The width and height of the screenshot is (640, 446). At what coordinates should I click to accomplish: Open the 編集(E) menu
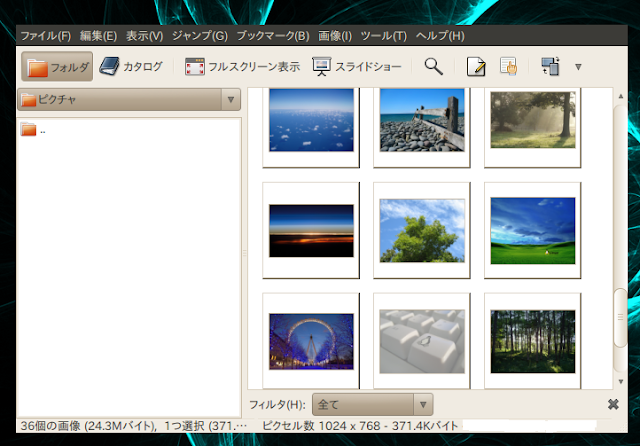point(98,36)
